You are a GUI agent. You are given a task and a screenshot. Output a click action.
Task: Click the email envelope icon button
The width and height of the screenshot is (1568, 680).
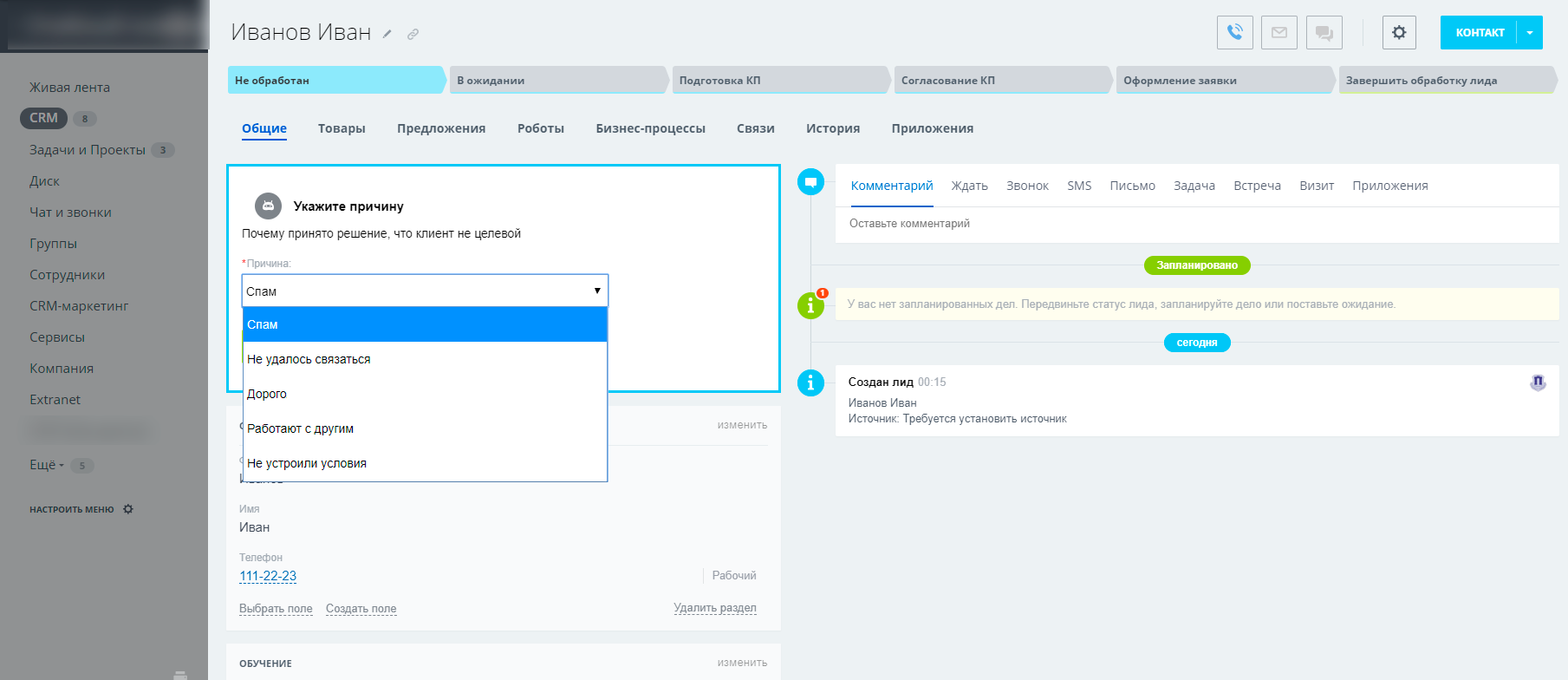coord(1278,33)
